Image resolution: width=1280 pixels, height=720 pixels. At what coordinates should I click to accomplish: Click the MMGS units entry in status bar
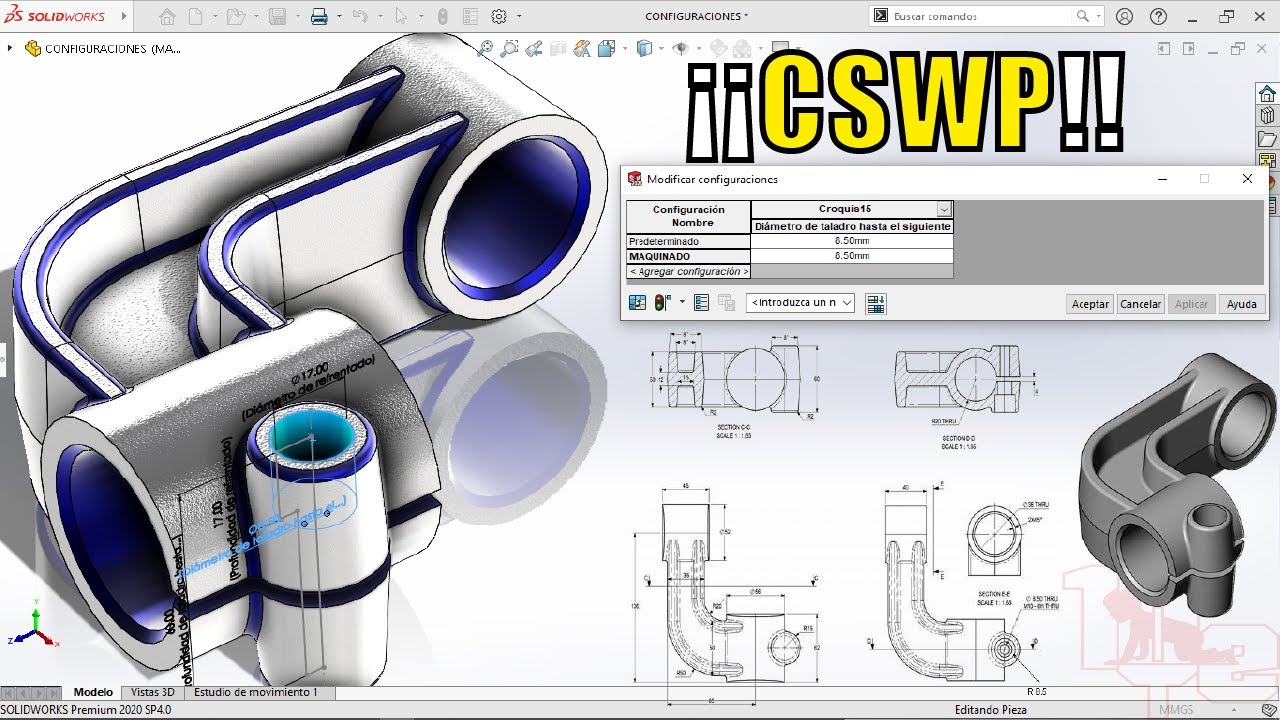coord(1176,710)
